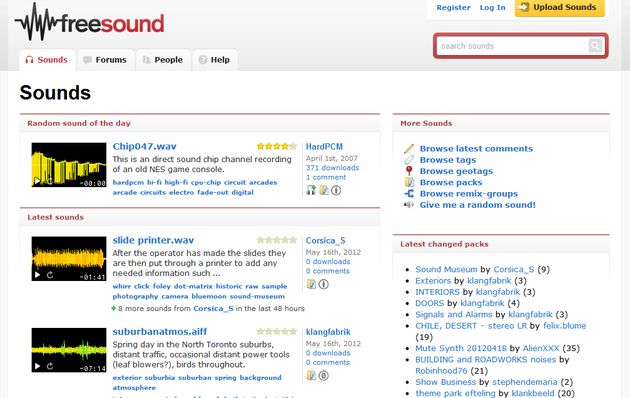Open the Help tab
This screenshot has width=630, height=398.
[x=215, y=60]
